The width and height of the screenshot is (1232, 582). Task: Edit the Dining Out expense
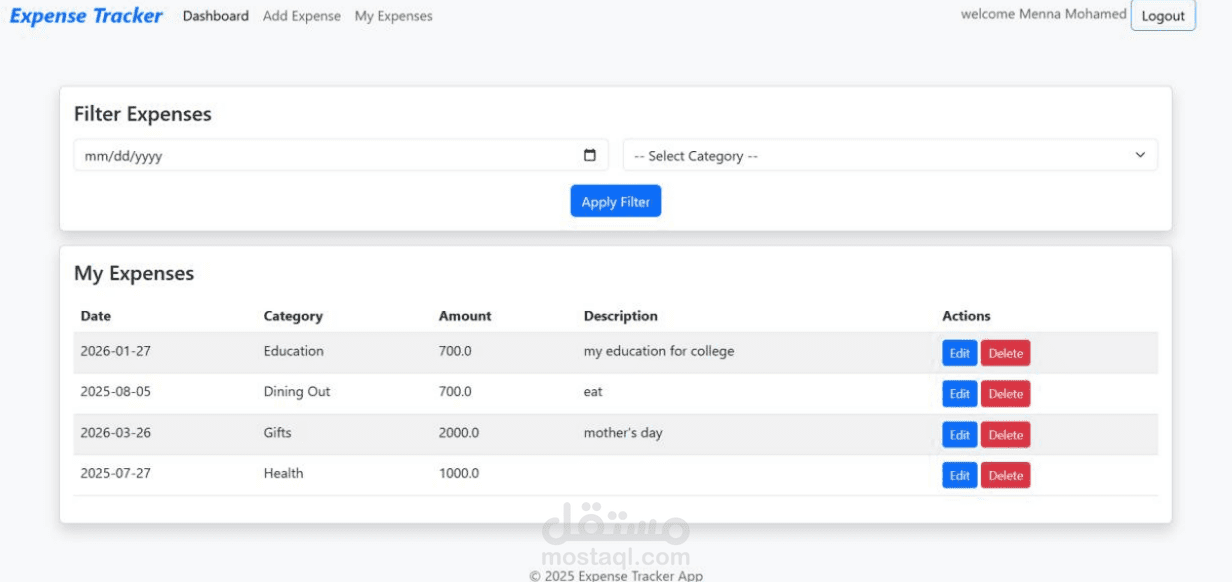[959, 394]
